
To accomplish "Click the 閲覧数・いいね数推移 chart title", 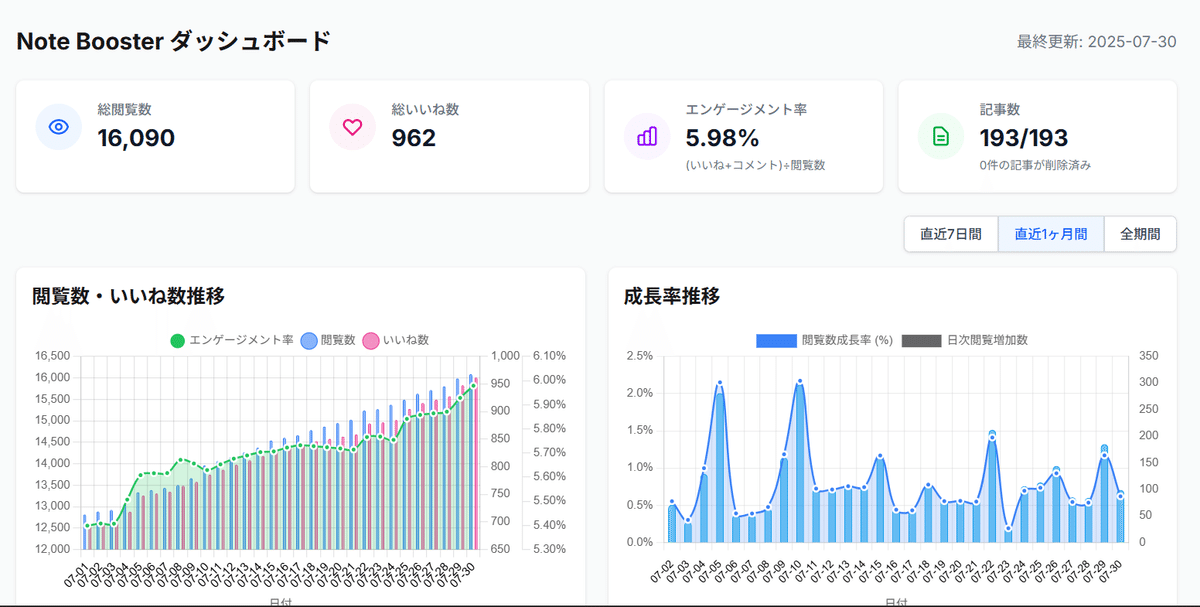I will 126,296.
